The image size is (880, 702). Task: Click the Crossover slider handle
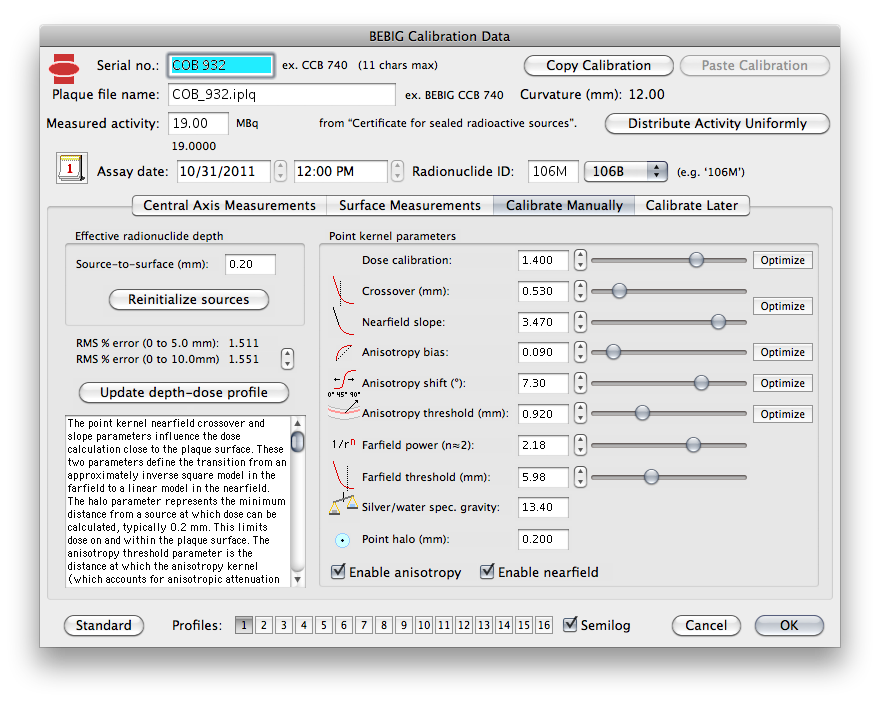point(619,291)
